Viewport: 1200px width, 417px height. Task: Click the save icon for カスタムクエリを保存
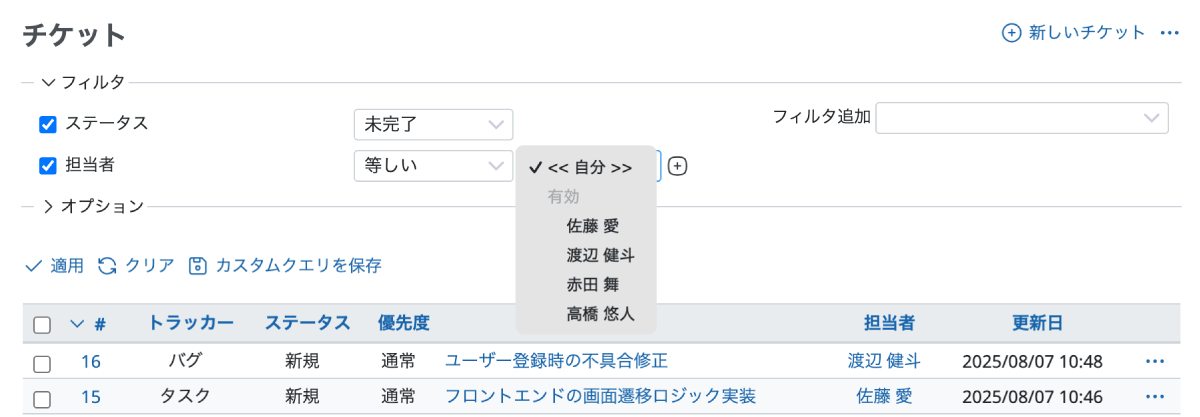tap(198, 266)
